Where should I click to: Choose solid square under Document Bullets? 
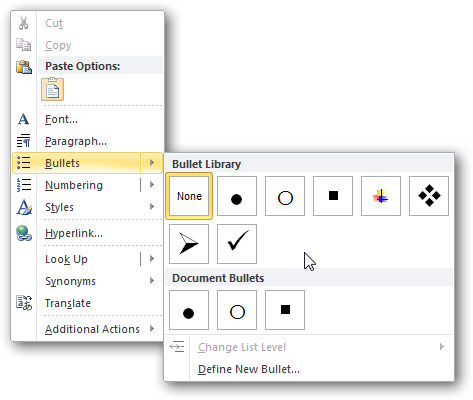[285, 310]
